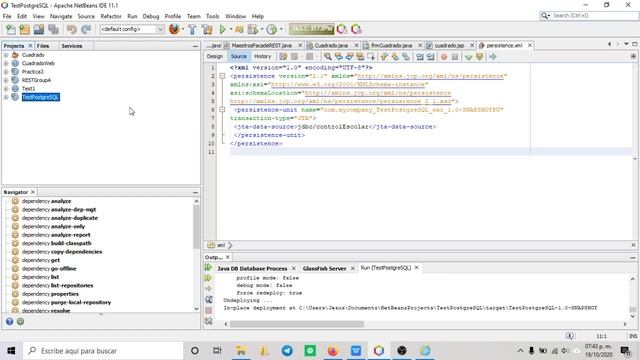
Task: Switch to the Cuadrado.java editor tab
Action: [331, 45]
